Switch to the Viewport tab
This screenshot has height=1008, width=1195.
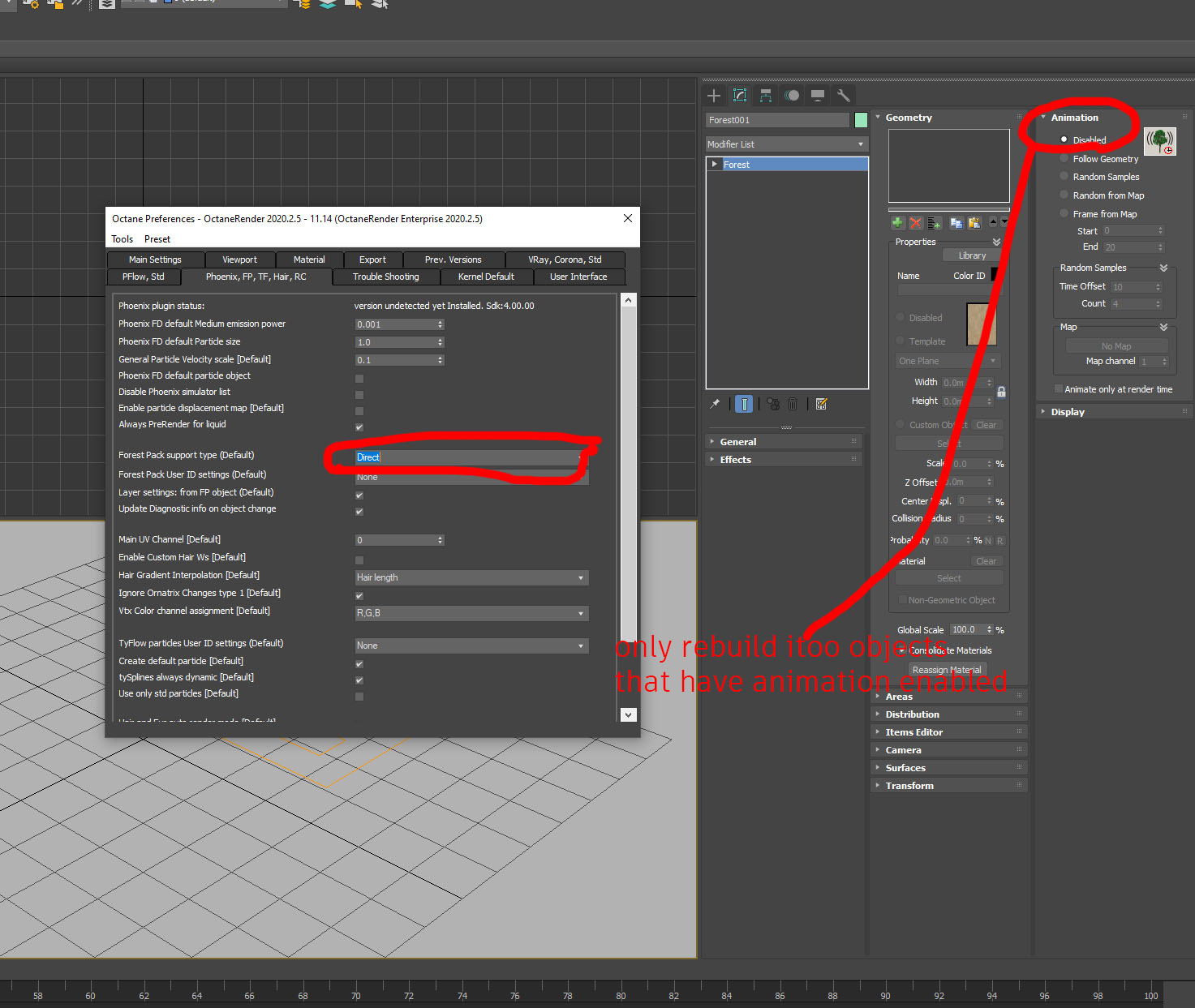pos(239,260)
